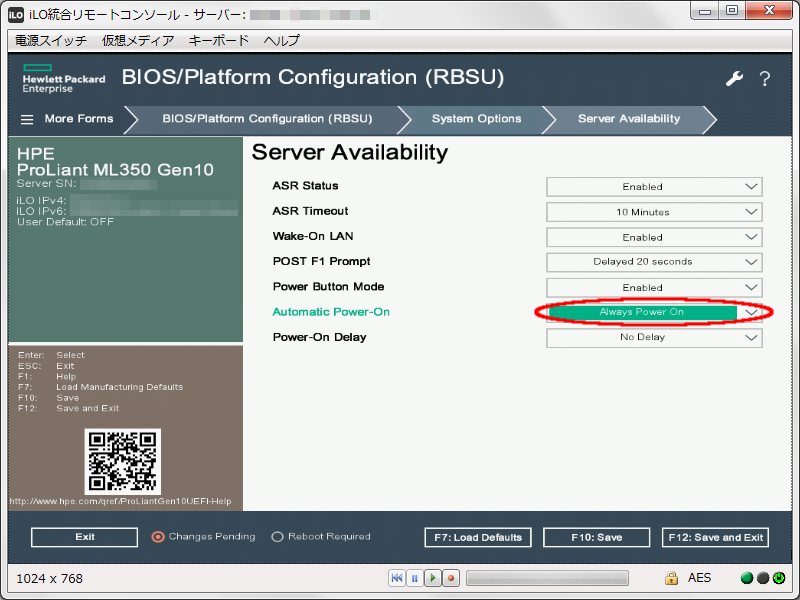Open the ヘルプ menu
Viewport: 800px width, 600px height.
coord(282,40)
